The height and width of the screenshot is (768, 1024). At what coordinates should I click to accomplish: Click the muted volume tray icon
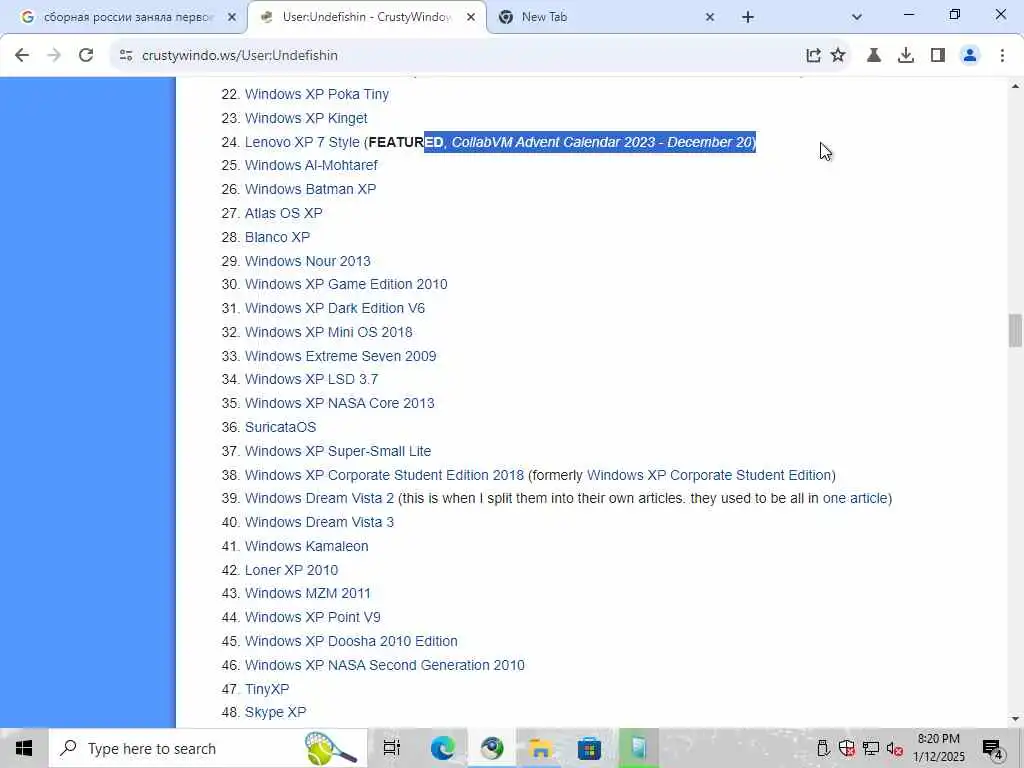(895, 749)
